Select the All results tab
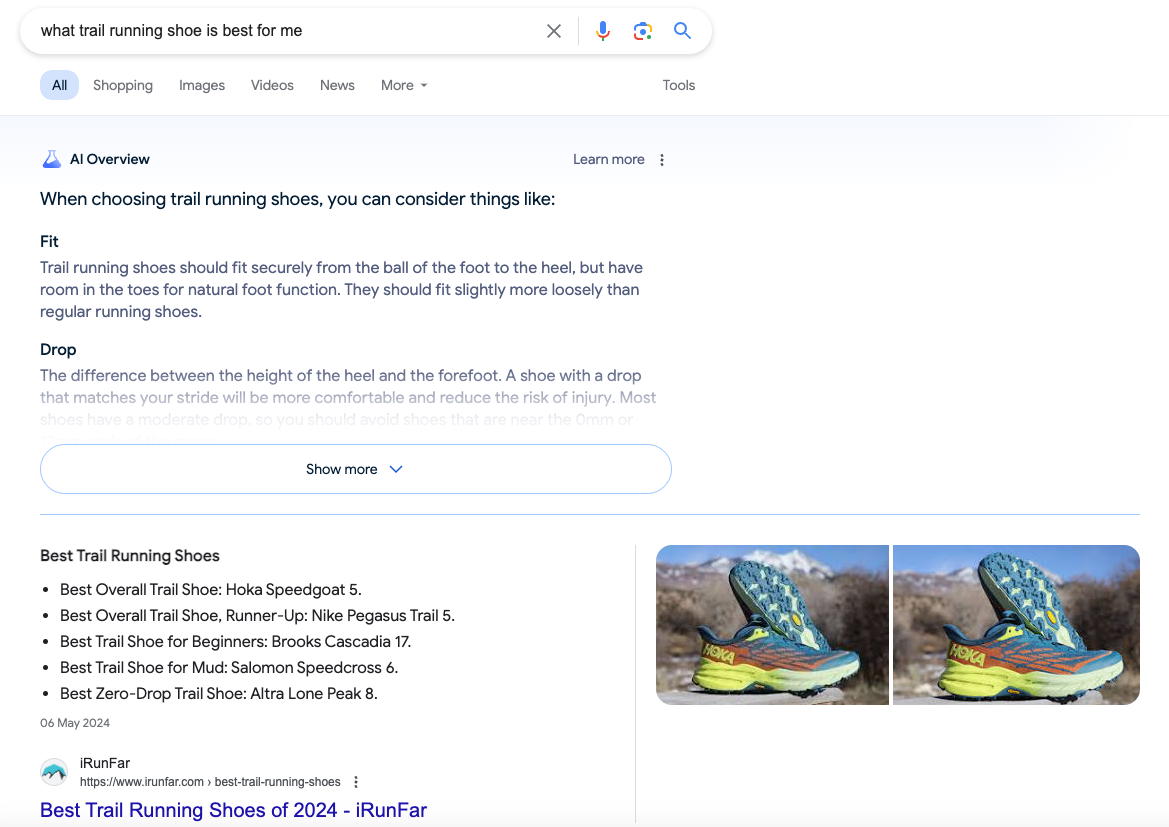Image resolution: width=1169 pixels, height=827 pixels. pos(60,85)
